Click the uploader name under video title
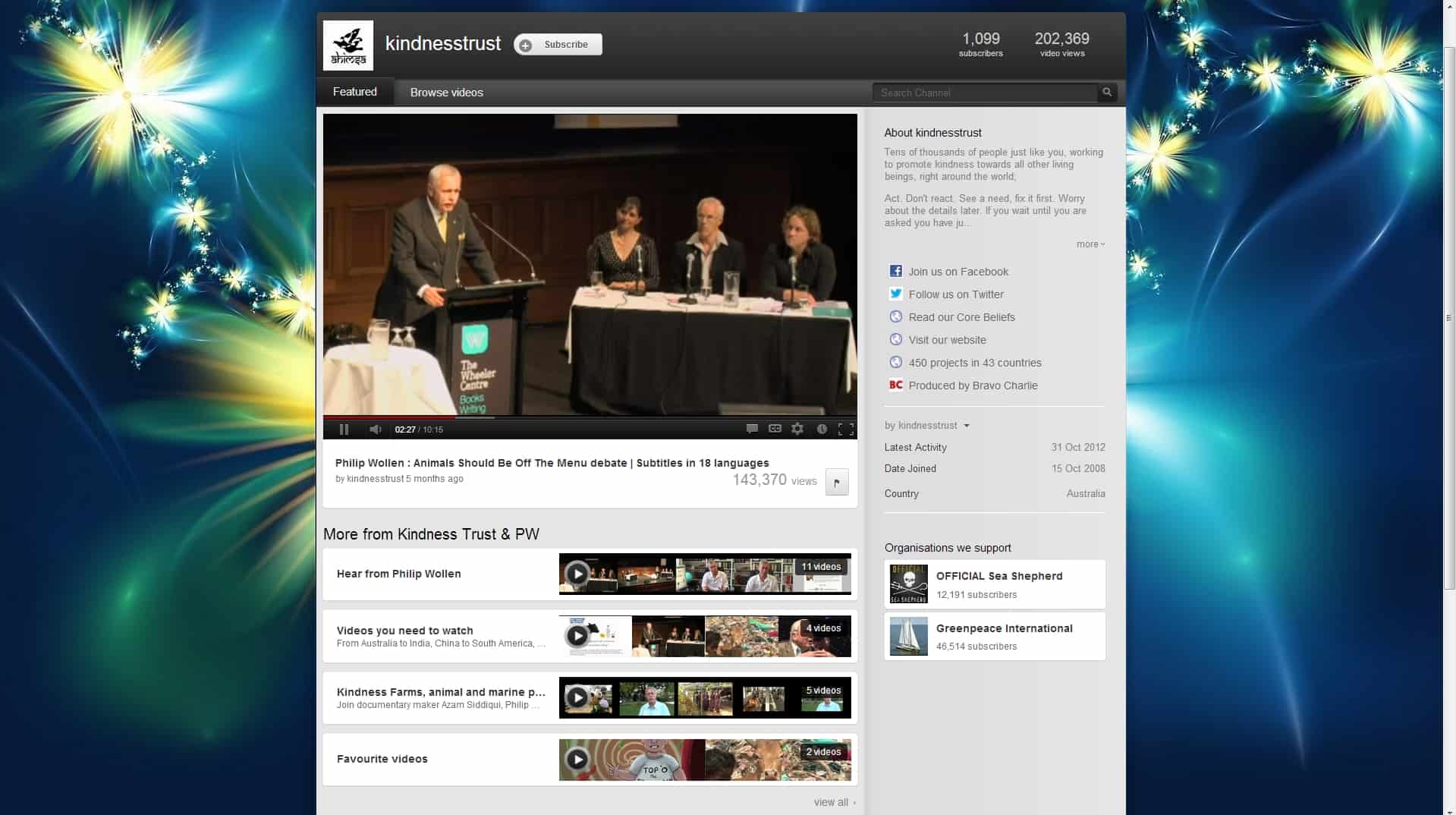The width and height of the screenshot is (1456, 815). 375,479
